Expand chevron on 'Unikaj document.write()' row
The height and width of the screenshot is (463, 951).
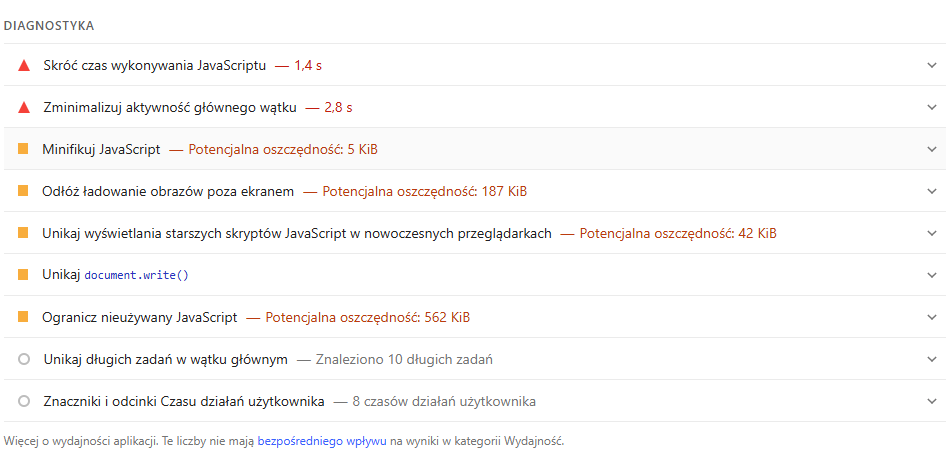(x=932, y=275)
